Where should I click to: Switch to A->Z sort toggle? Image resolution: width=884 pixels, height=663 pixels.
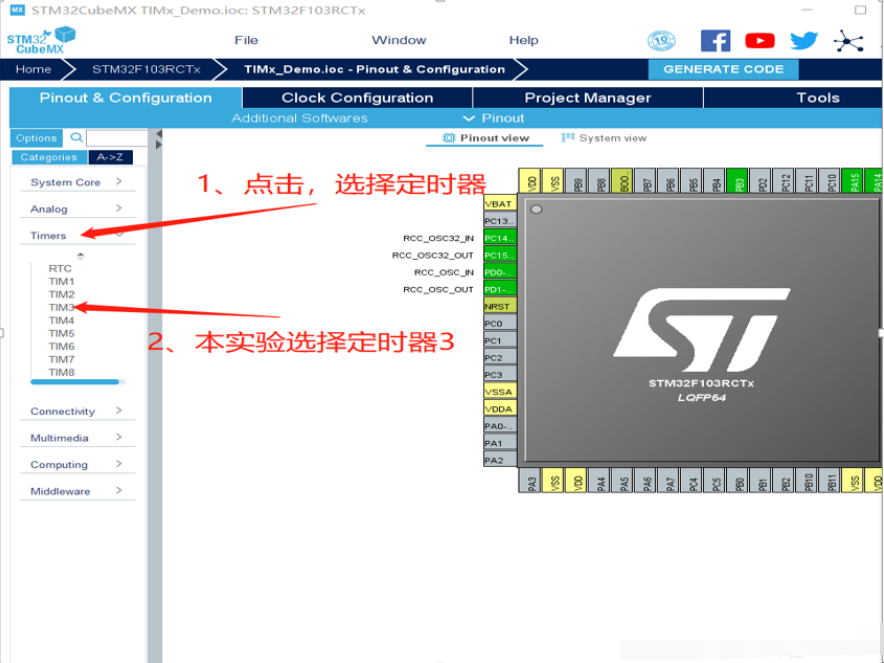pos(109,157)
